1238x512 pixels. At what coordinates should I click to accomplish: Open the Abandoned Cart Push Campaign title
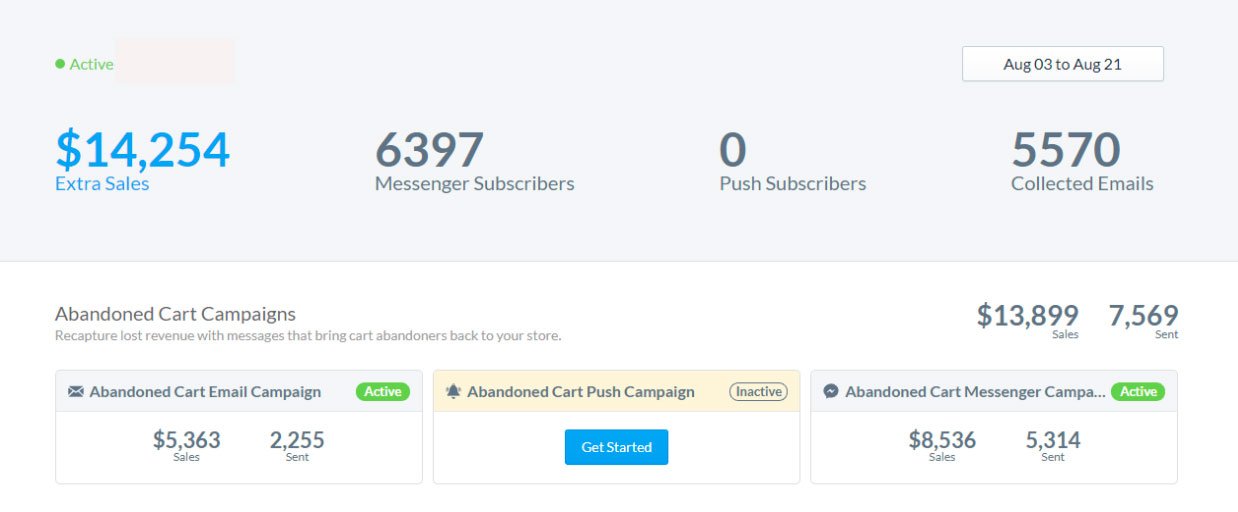click(x=581, y=392)
